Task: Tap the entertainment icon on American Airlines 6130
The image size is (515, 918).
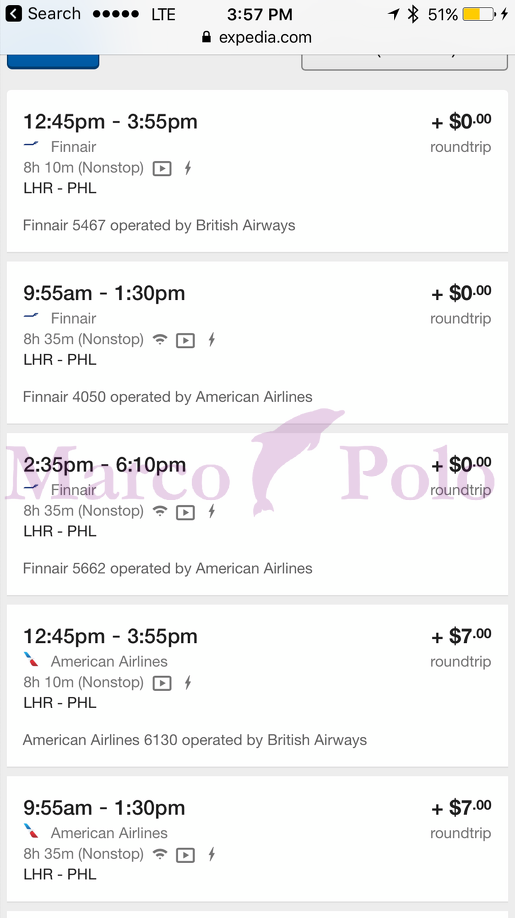Action: pos(162,683)
